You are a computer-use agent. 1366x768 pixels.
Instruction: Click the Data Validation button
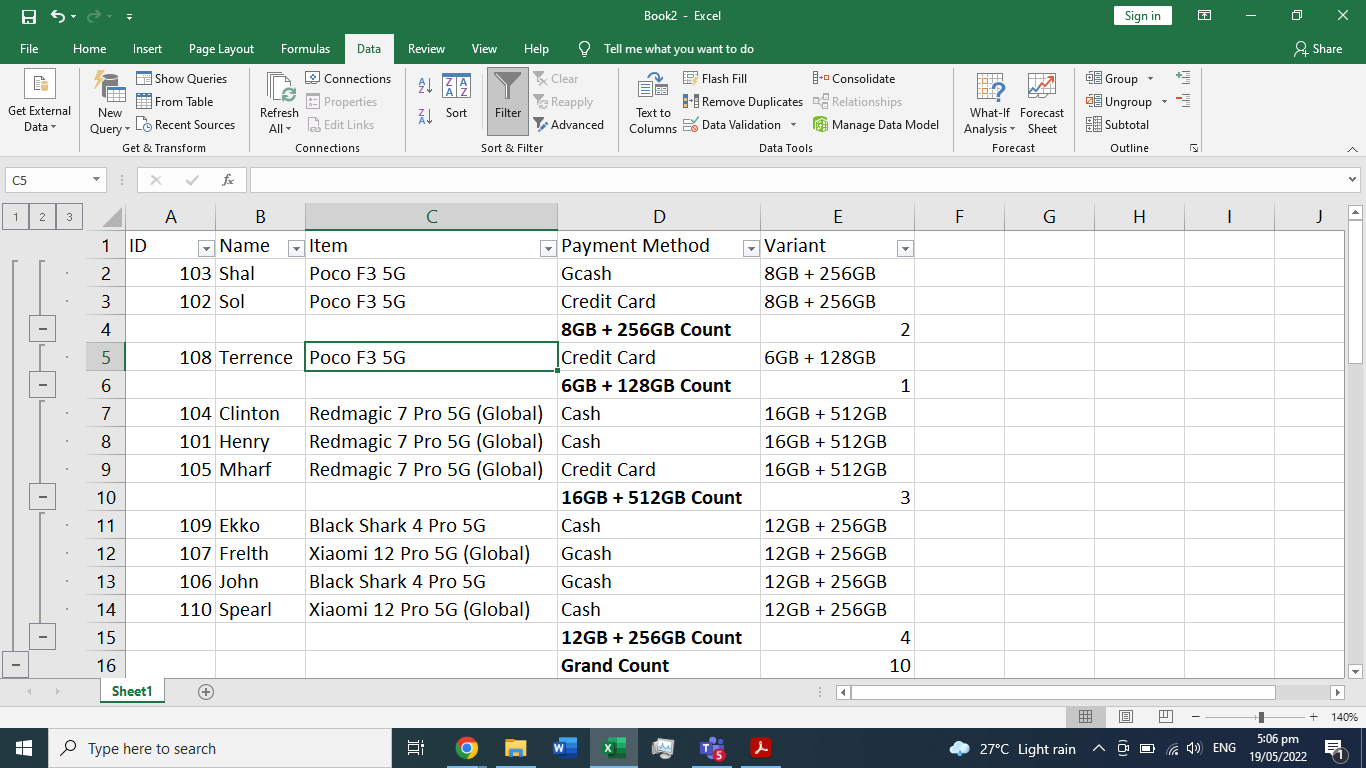point(732,125)
